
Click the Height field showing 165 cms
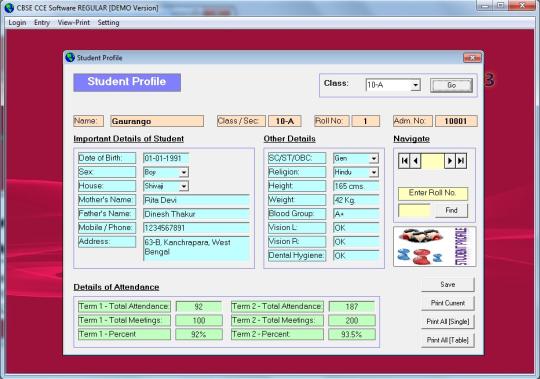point(356,186)
